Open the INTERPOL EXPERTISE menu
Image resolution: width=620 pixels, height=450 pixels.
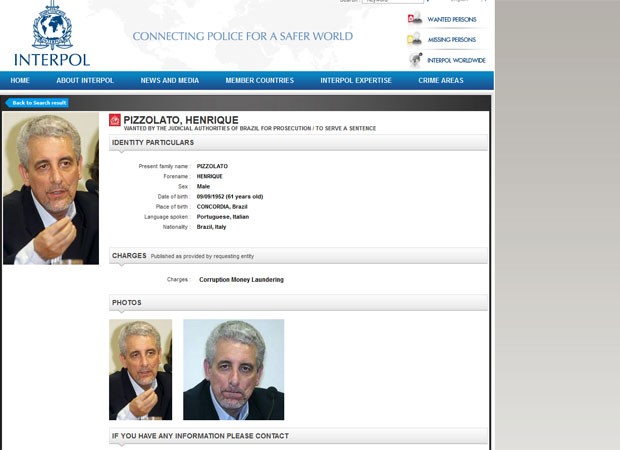356,80
